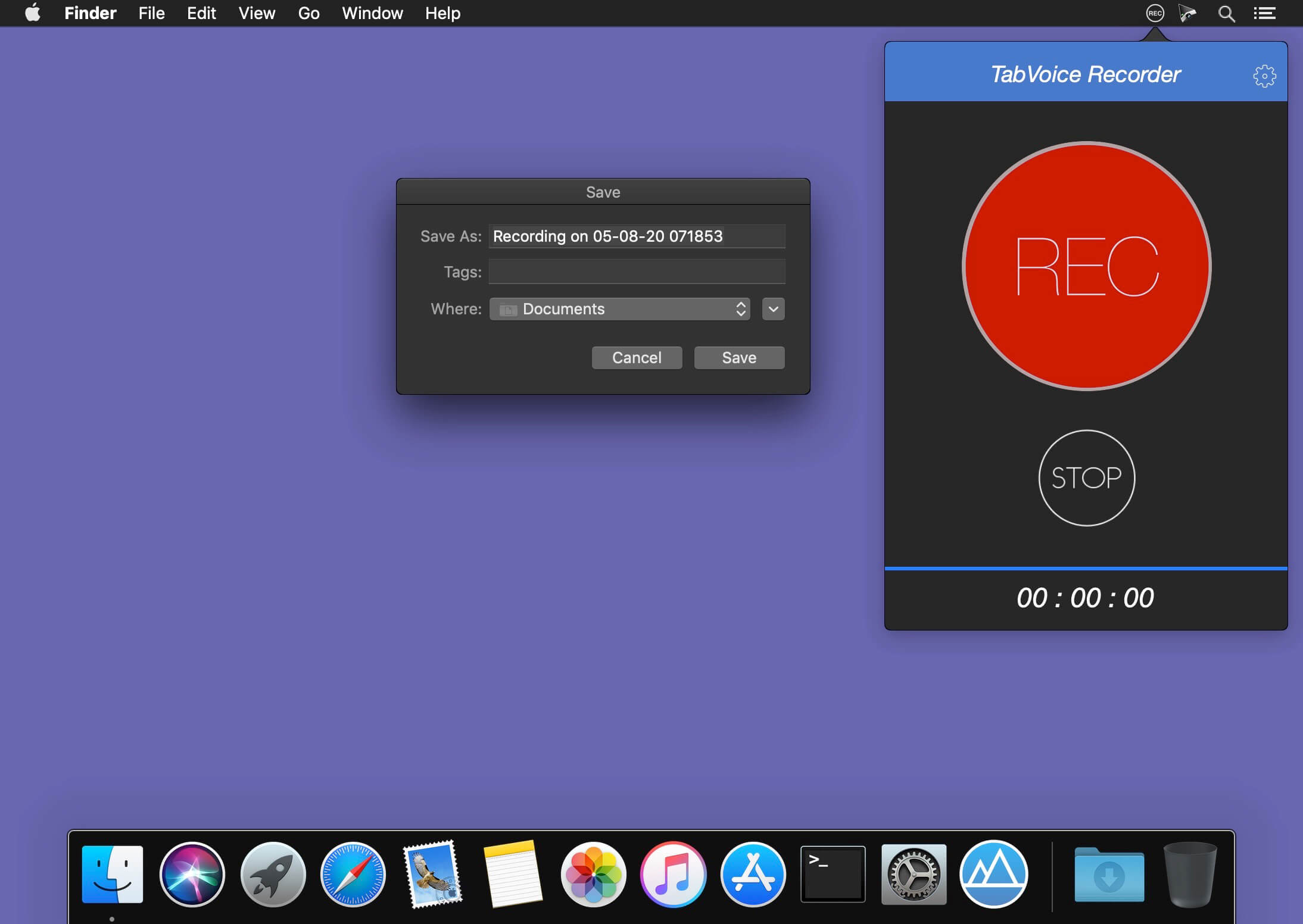This screenshot has width=1303, height=924.
Task: Open Safari from the Dock
Action: pos(353,874)
